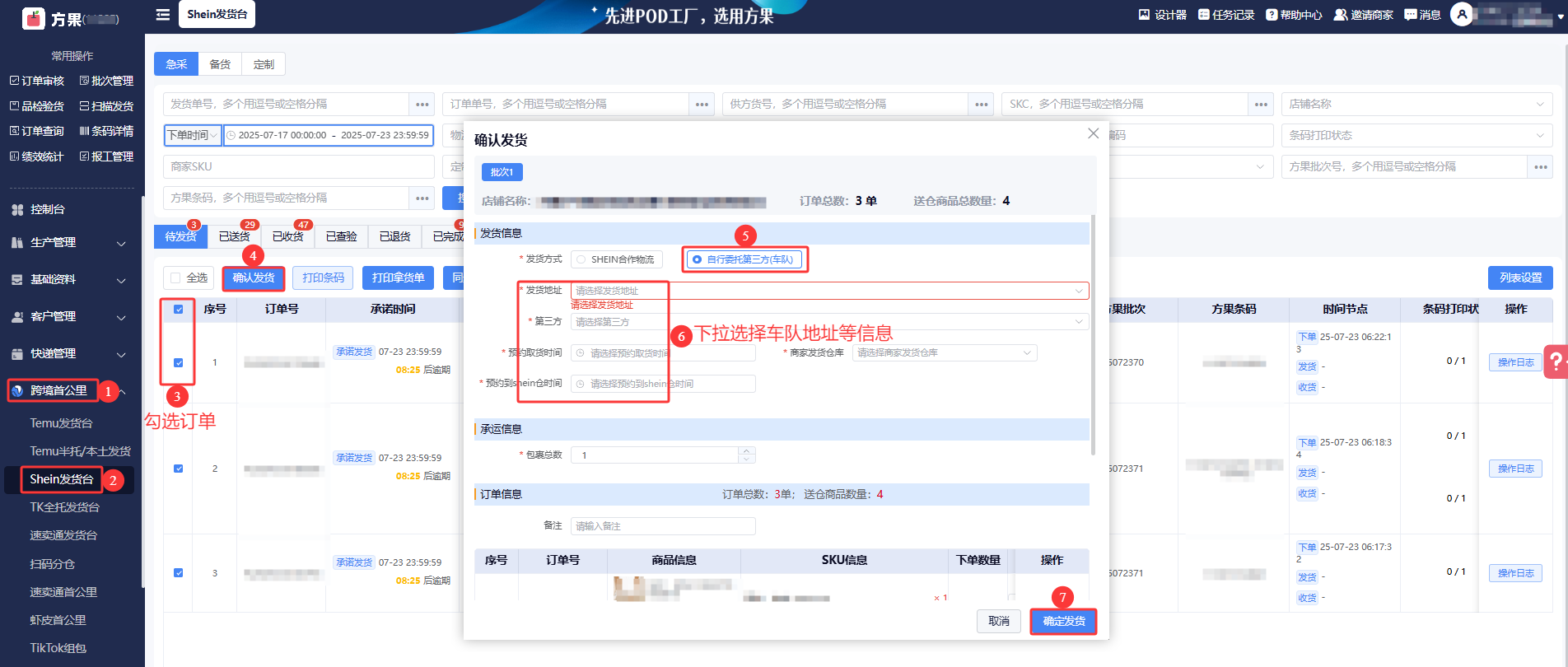Open the 订单查询 shortcut
The height and width of the screenshot is (667, 1568).
(x=36, y=131)
